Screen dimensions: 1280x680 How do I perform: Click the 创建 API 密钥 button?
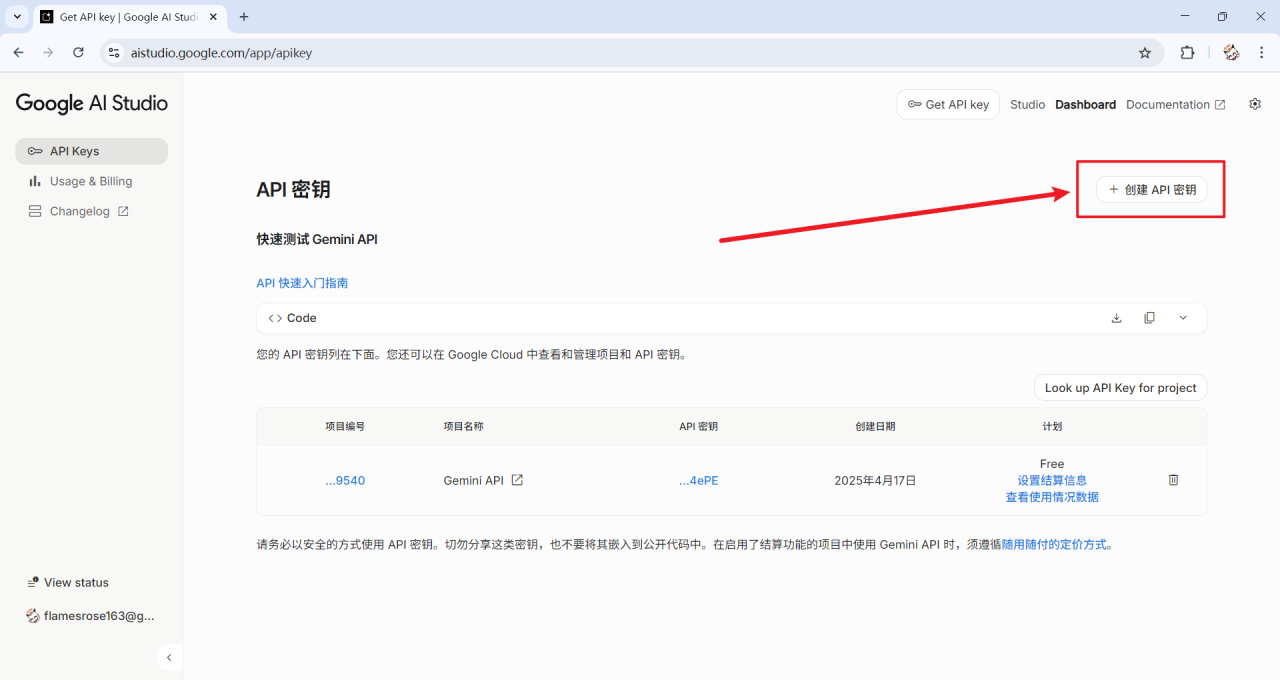tap(1151, 189)
